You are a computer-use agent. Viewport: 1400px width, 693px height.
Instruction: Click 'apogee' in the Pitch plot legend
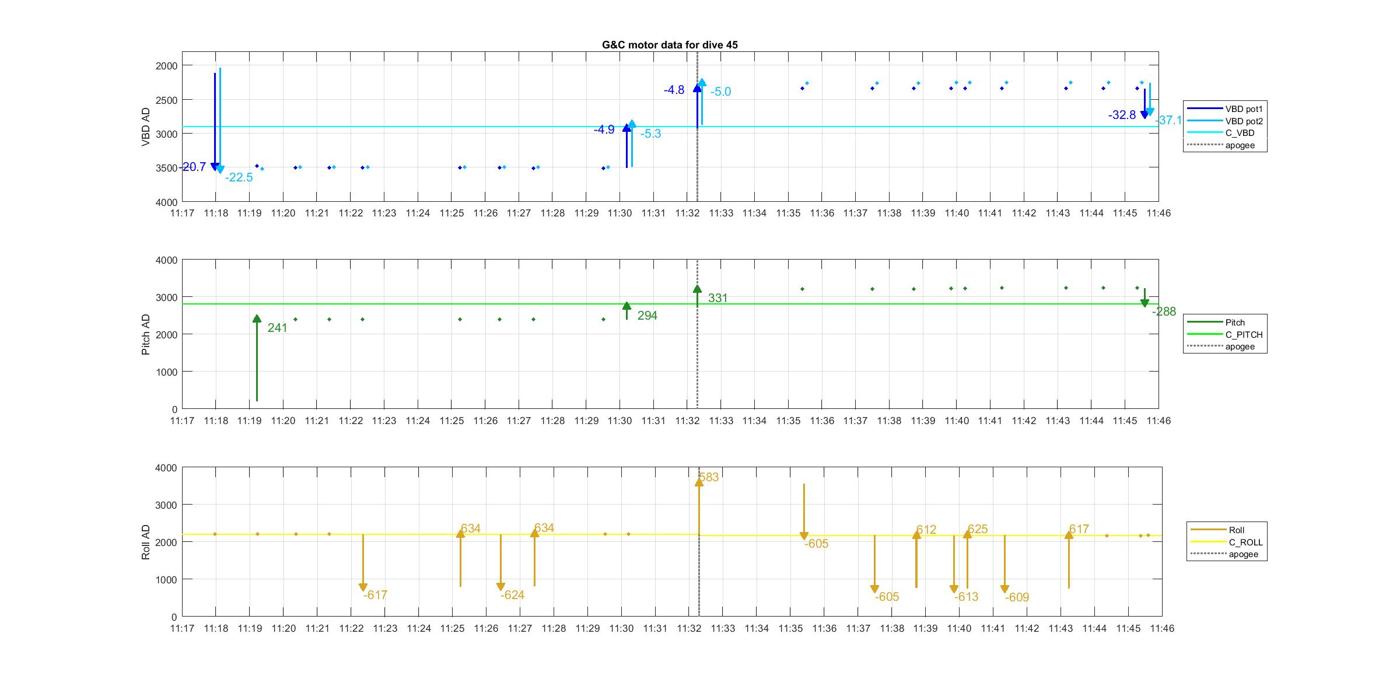1221,346
